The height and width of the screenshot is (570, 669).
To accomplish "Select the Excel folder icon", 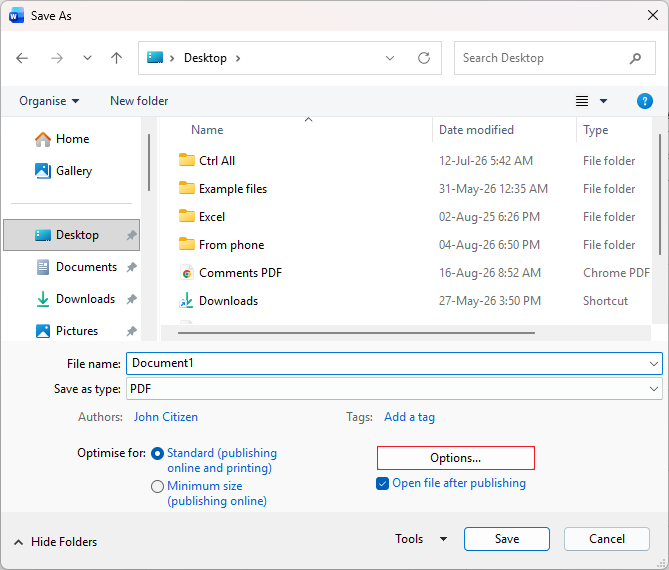I will point(186,216).
